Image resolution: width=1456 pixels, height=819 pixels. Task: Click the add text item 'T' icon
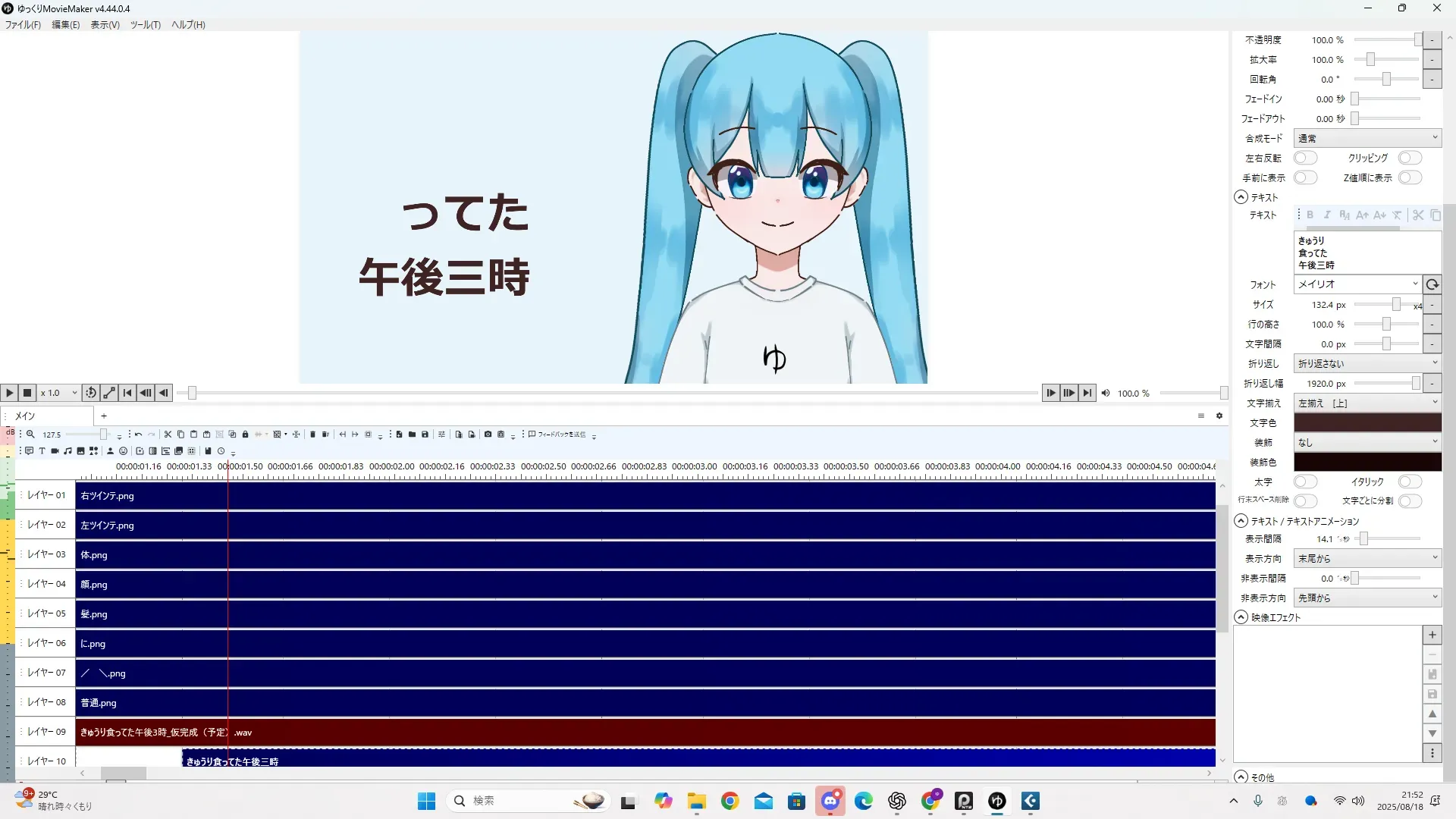coord(42,451)
